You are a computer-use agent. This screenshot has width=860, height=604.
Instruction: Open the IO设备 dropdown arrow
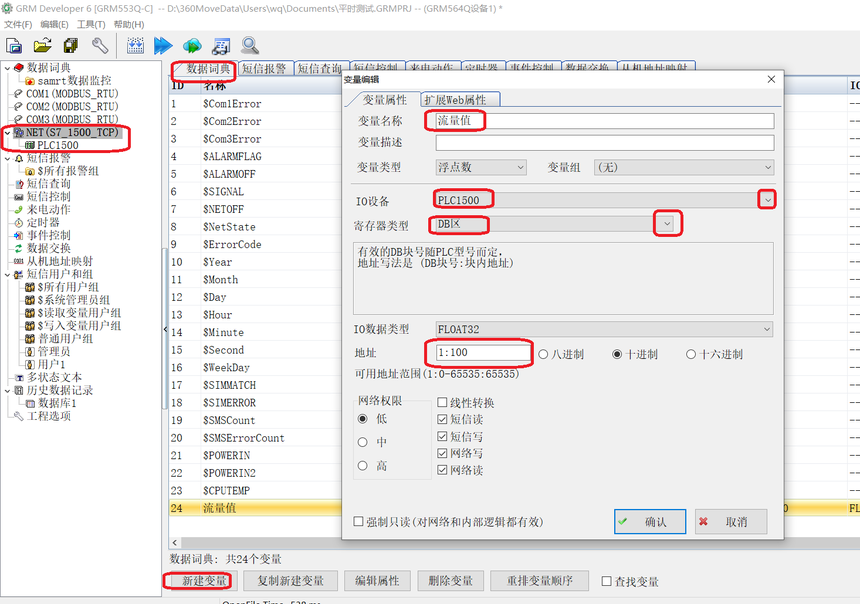click(x=766, y=200)
